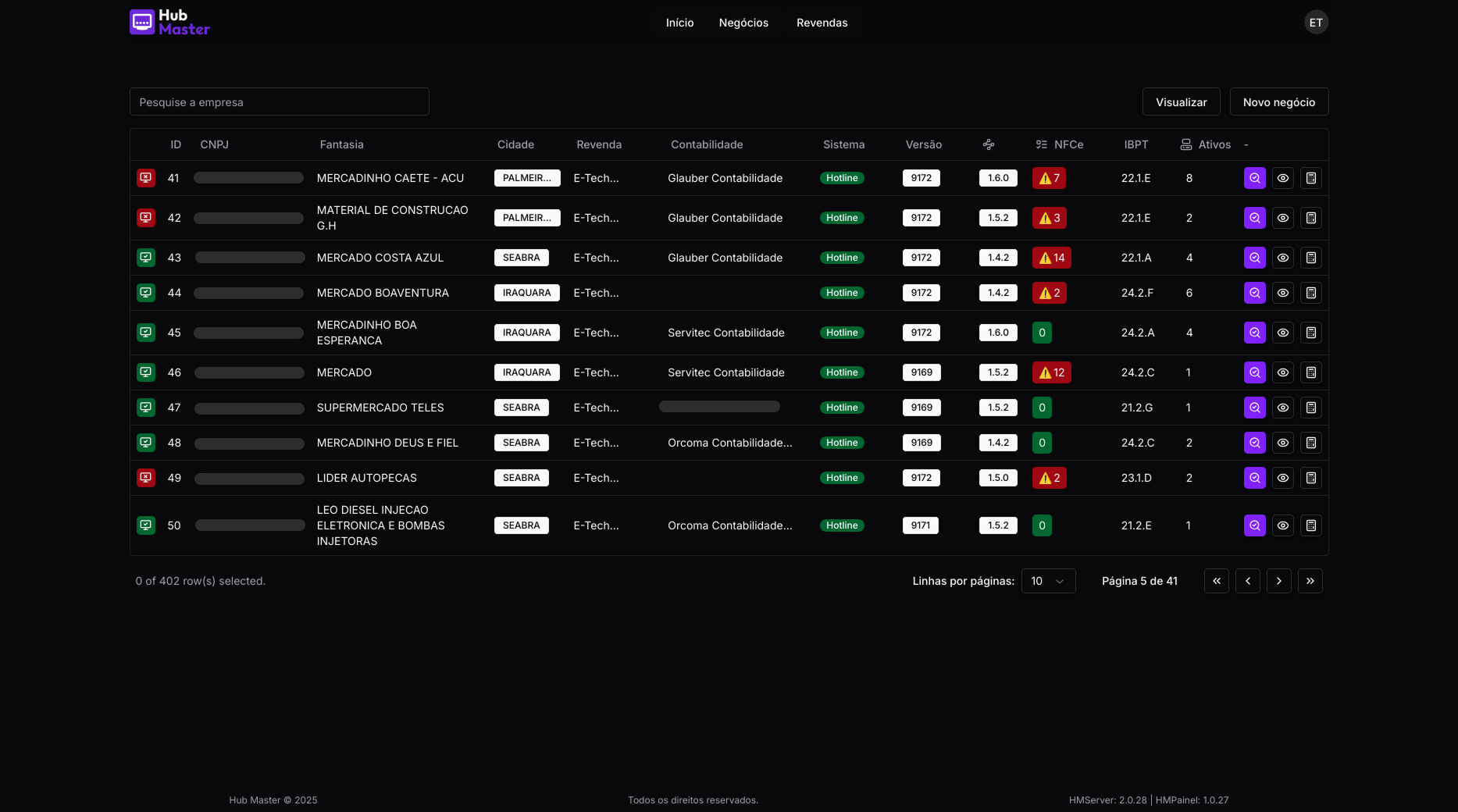The height and width of the screenshot is (812, 1458).
Task: Toggle visibility of MERCADO BOAVENTURA with the eye icon
Action: point(1283,293)
